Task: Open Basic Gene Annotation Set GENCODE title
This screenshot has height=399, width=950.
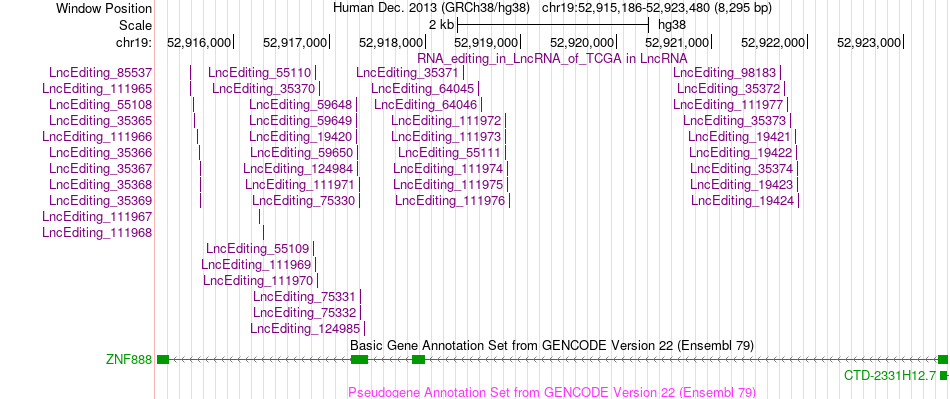Action: coord(552,346)
